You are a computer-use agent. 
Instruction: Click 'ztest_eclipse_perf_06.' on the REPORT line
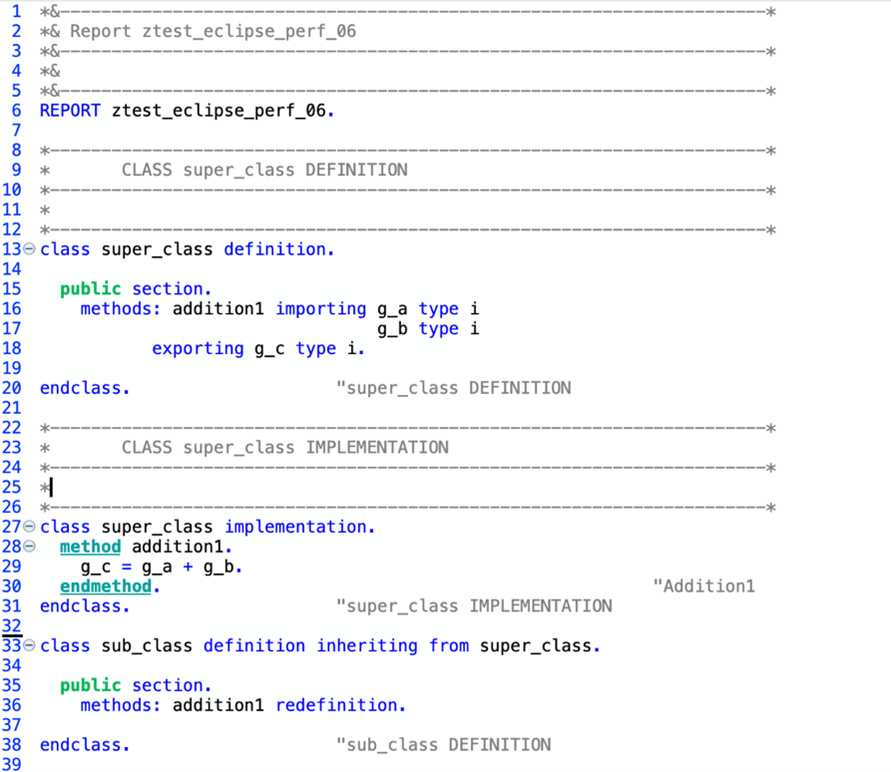pos(223,110)
